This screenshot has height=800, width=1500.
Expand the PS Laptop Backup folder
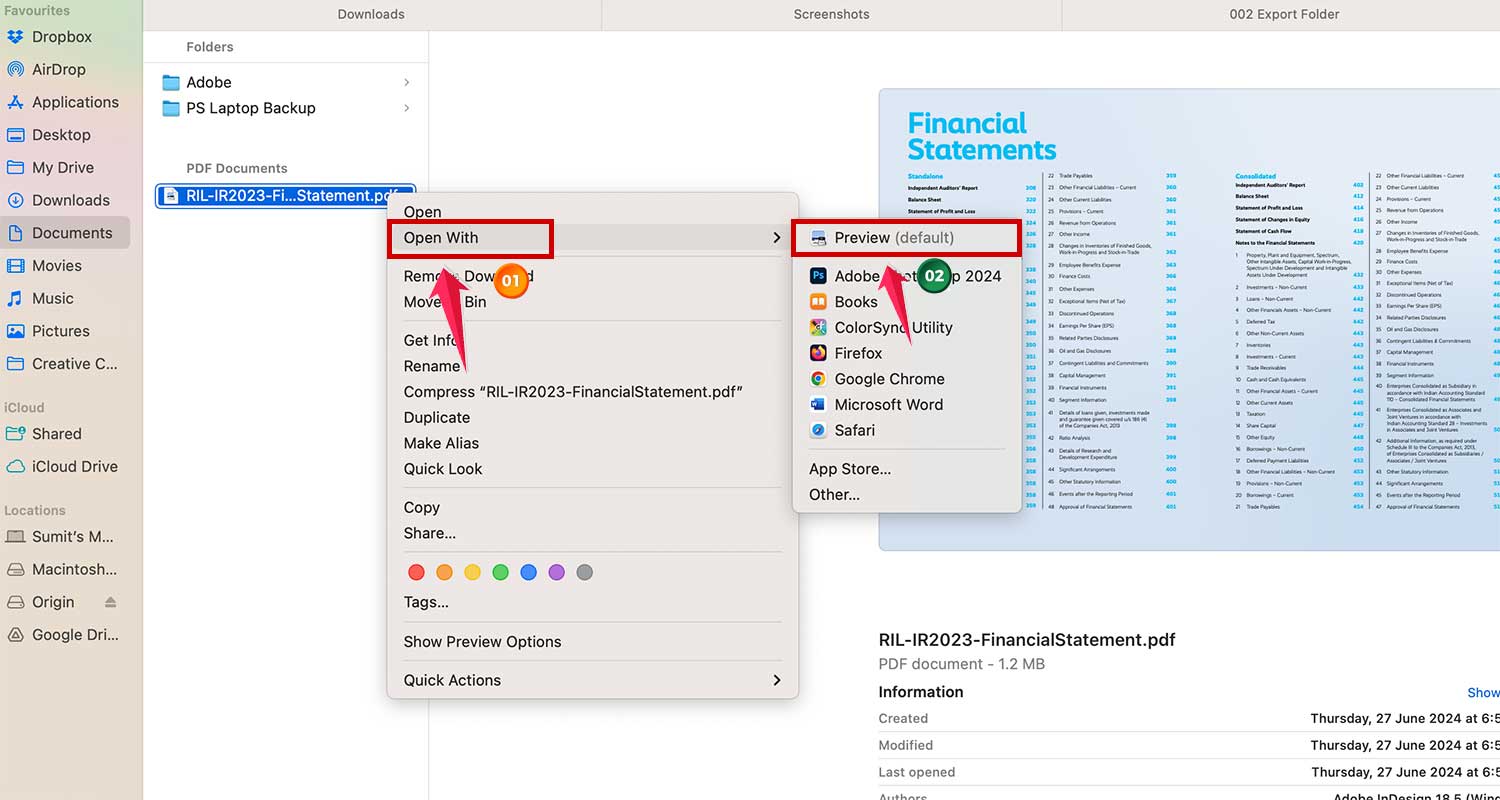tap(405, 108)
